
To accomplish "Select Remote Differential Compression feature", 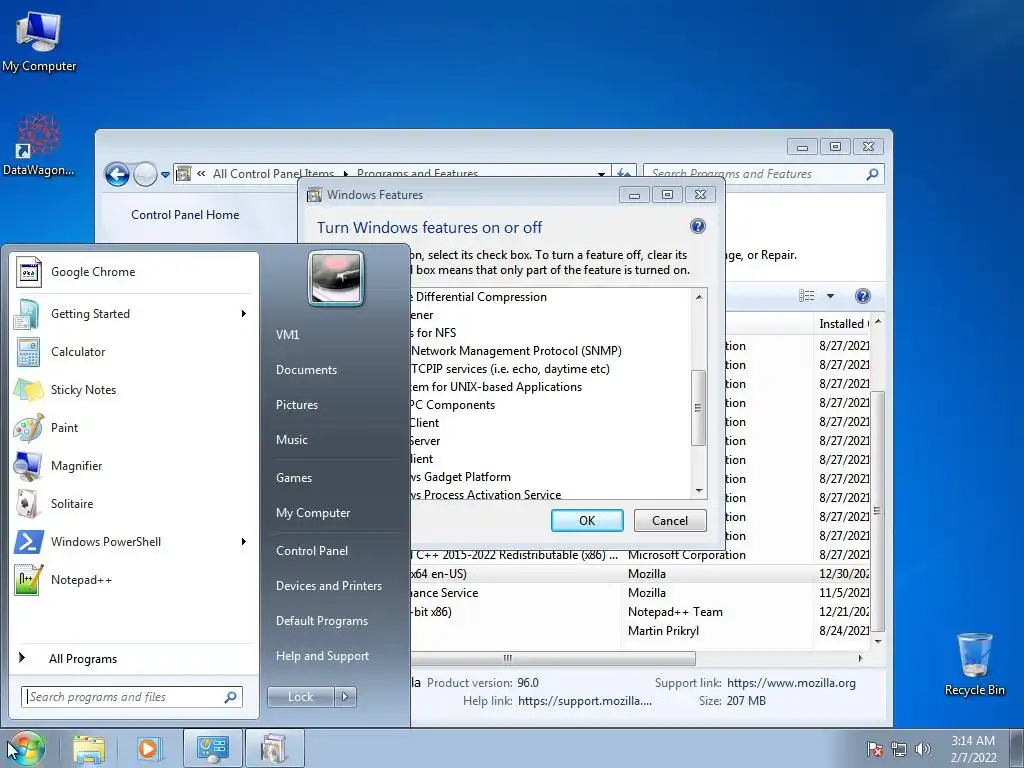I will pos(478,296).
